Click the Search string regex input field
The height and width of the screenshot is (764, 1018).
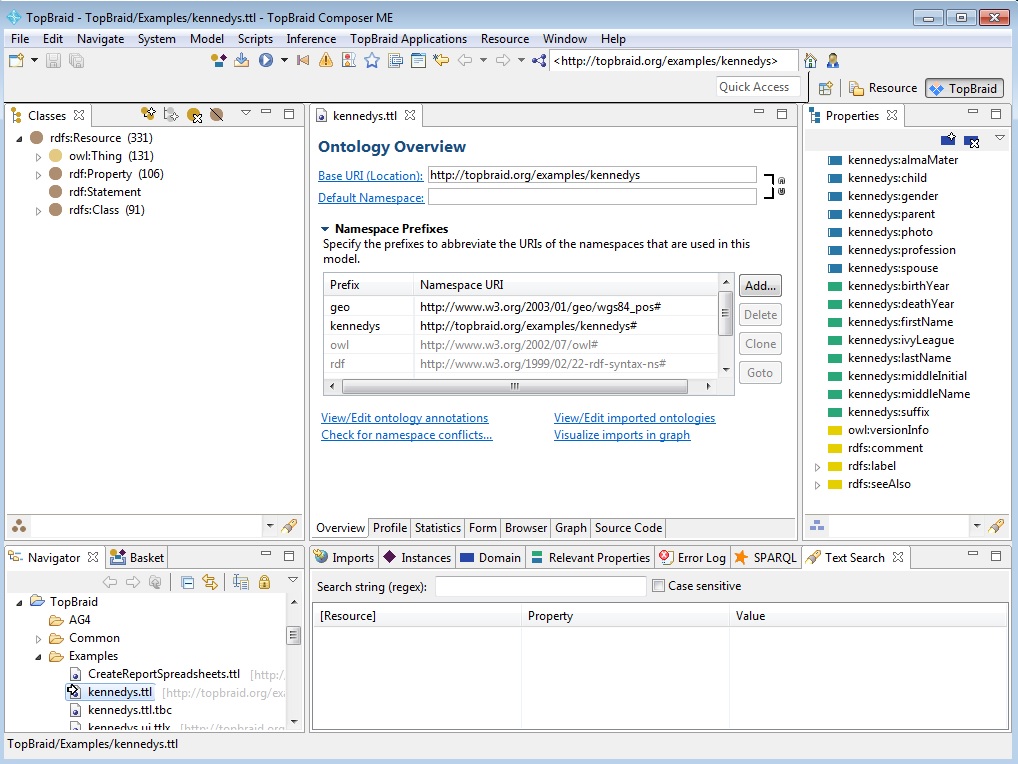point(540,586)
